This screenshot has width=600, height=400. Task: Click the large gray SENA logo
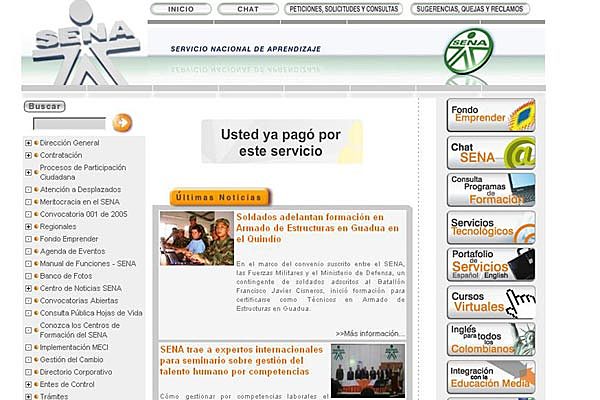(86, 44)
